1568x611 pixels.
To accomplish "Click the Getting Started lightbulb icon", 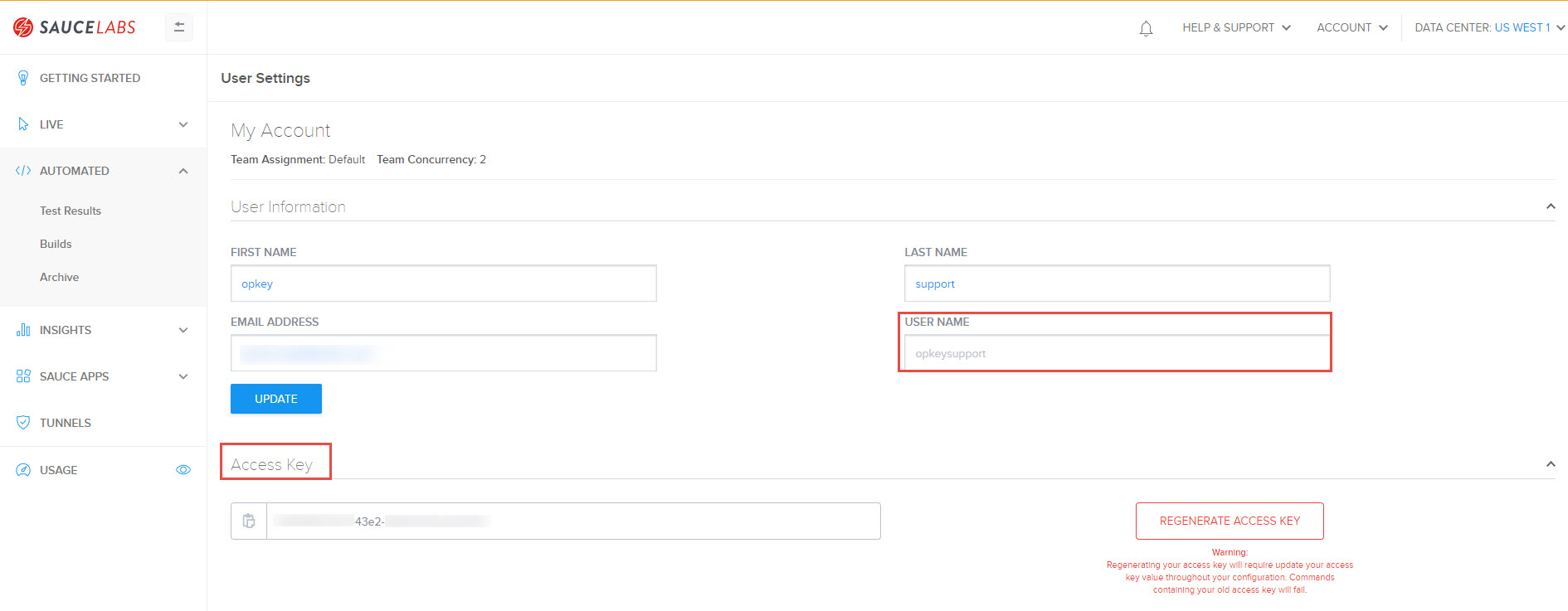I will pyautogui.click(x=23, y=78).
